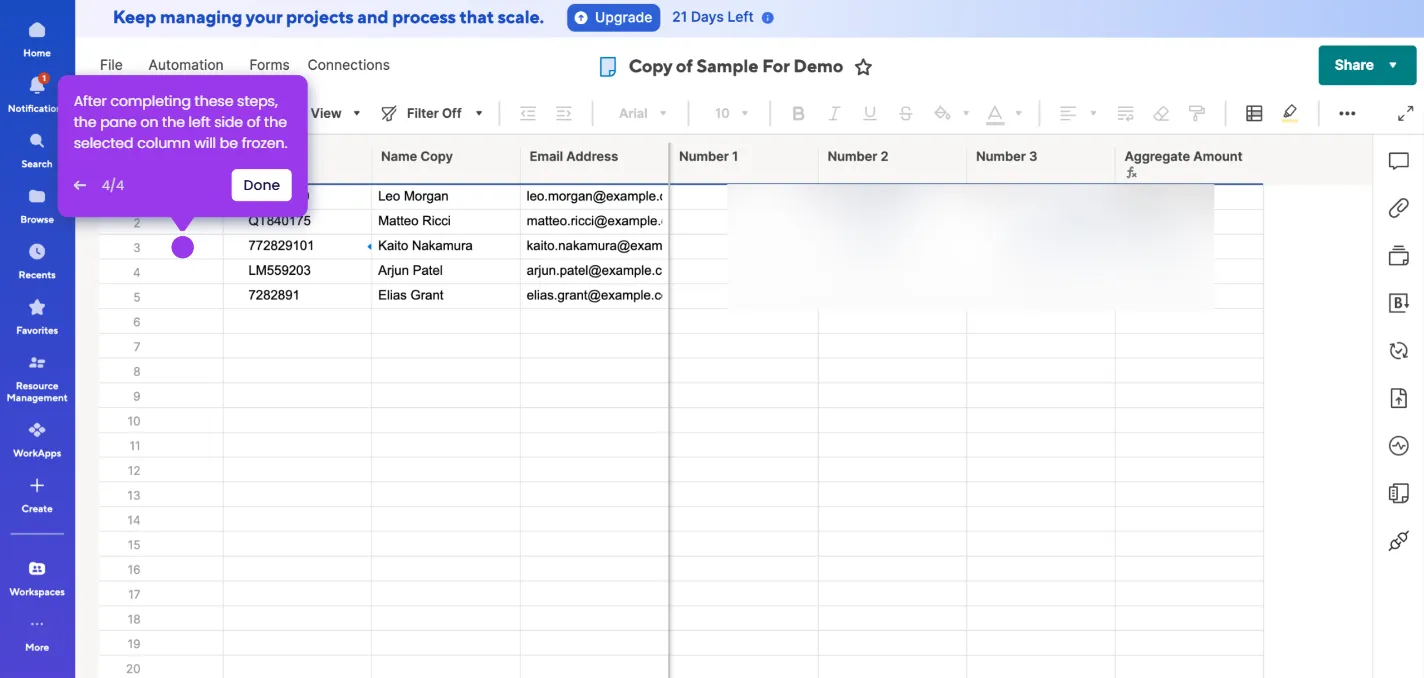1424x678 pixels.
Task: Click Done in the tooltip
Action: tap(261, 185)
